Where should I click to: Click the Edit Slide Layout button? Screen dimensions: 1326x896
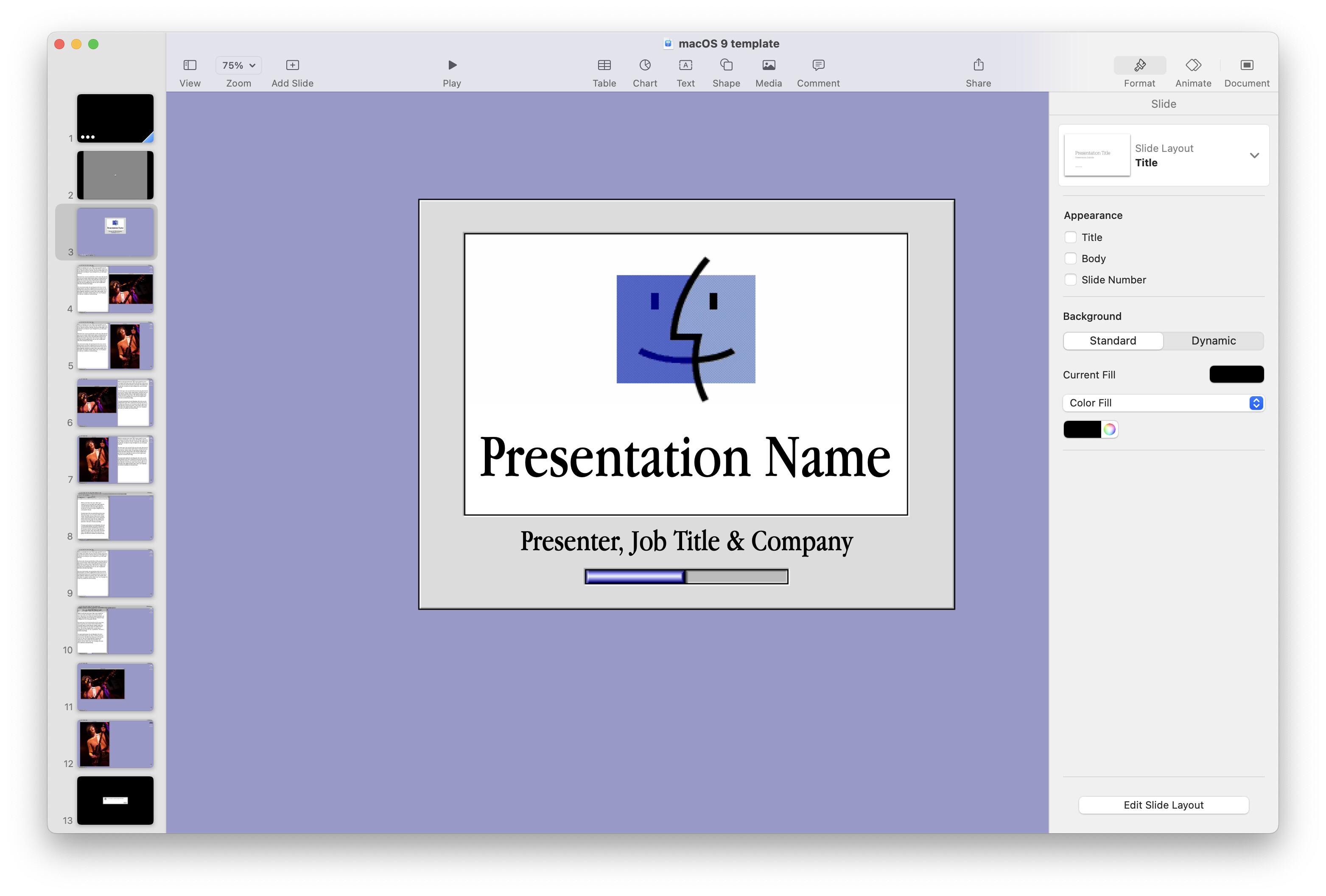click(x=1164, y=805)
